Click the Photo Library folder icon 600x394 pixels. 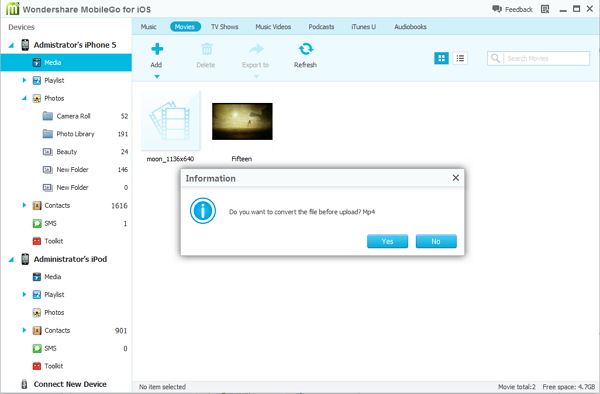47,134
